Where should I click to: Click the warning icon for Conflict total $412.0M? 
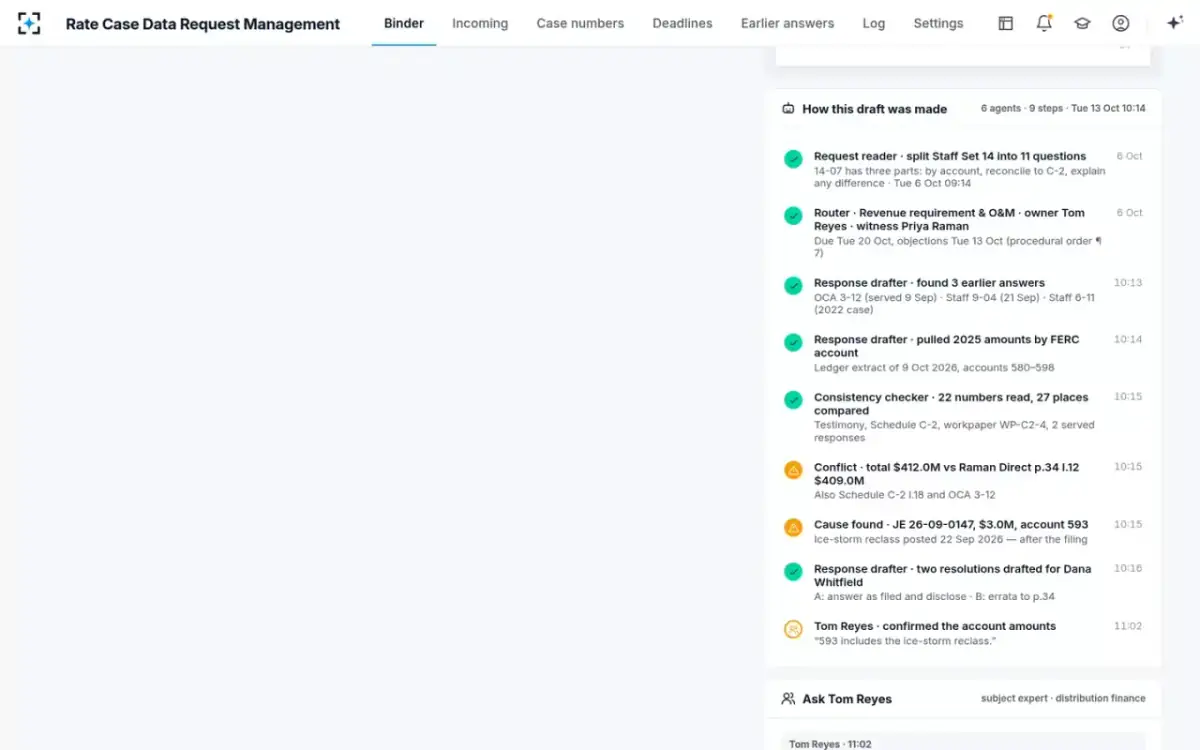[793, 470]
